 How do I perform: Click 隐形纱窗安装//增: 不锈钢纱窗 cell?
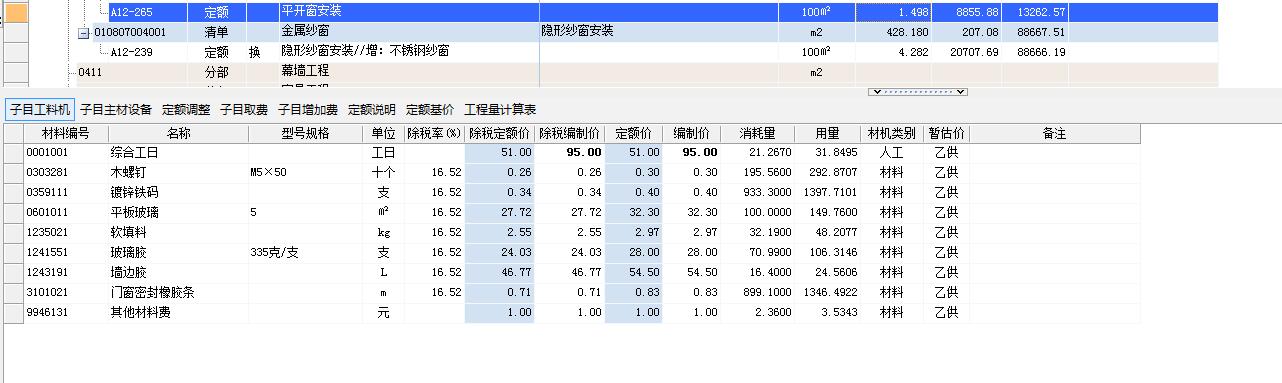coord(408,52)
